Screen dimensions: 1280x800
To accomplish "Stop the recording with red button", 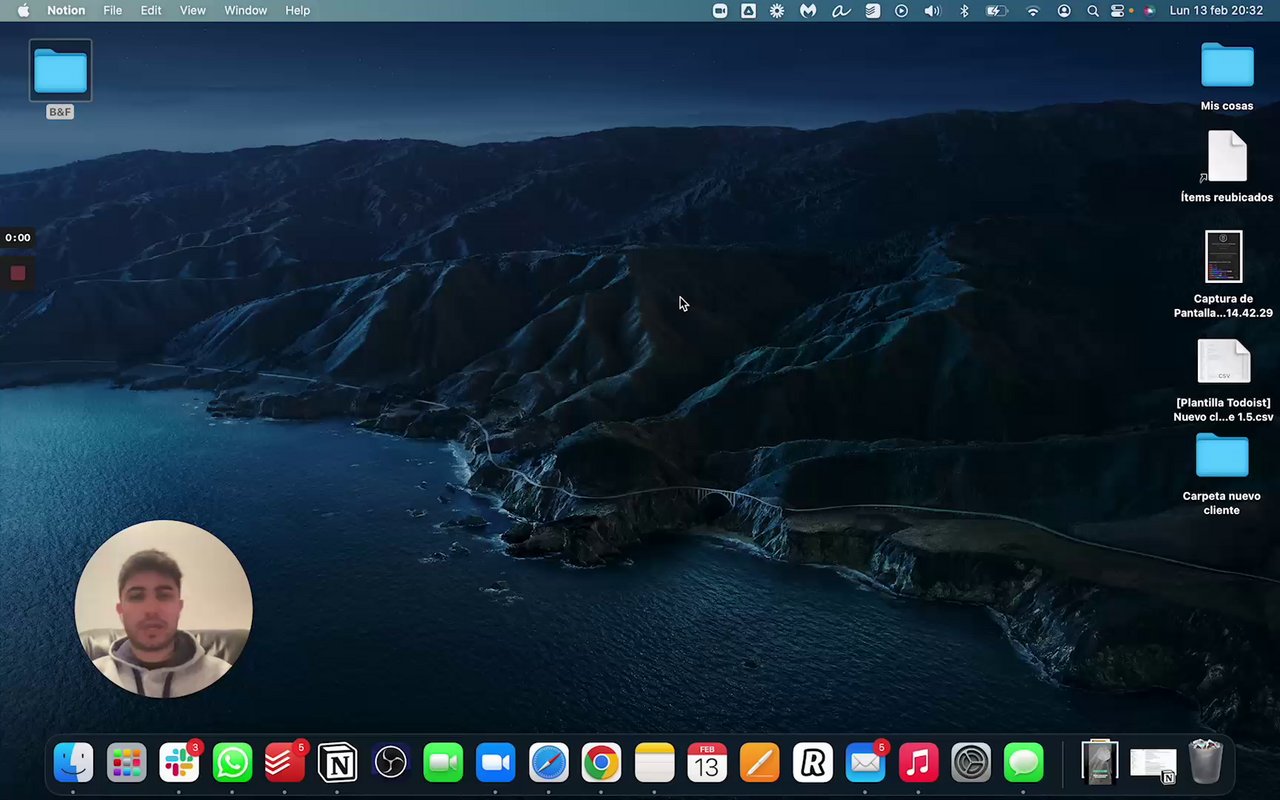I will pos(18,273).
